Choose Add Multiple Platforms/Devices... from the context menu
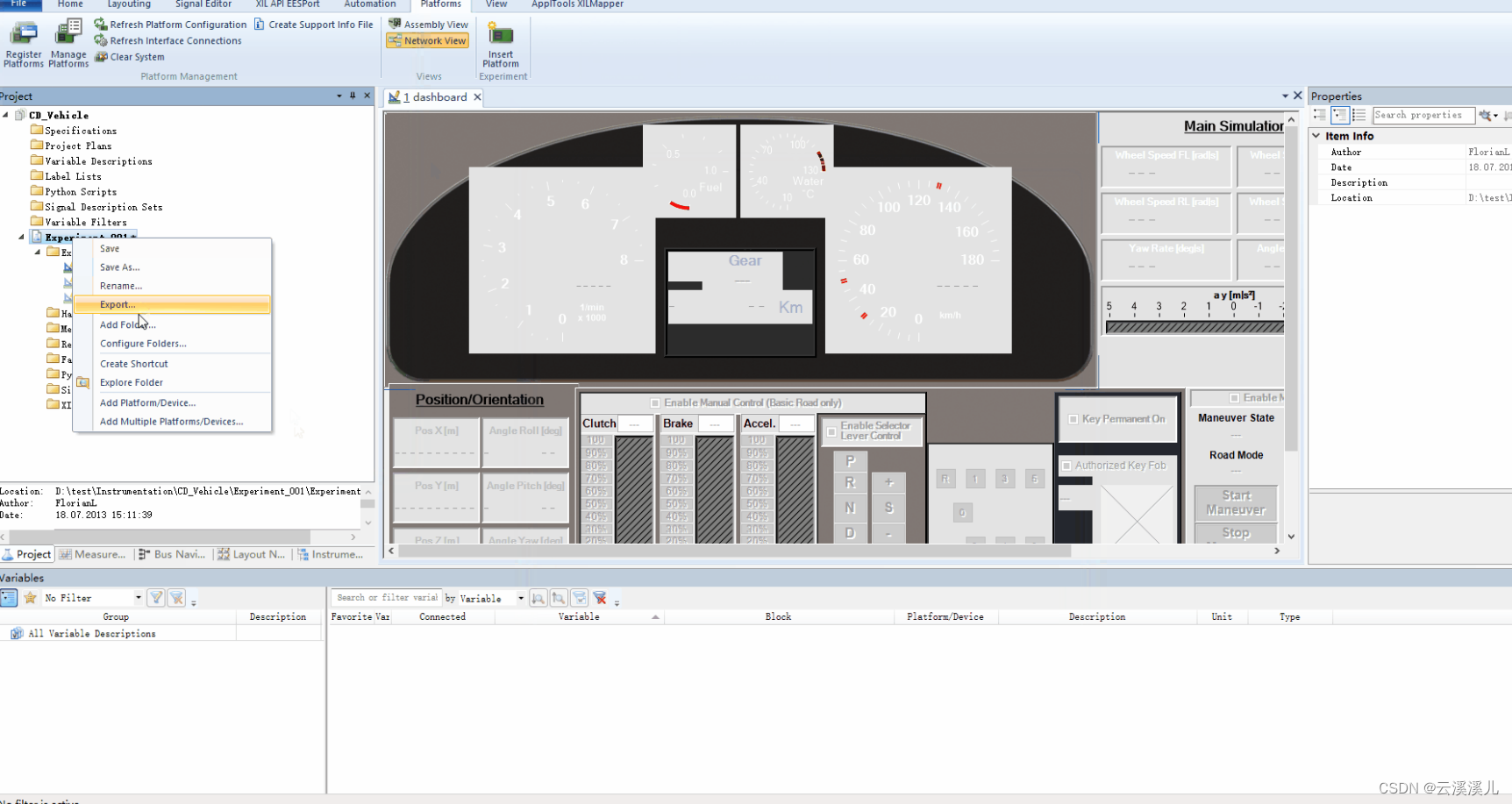Viewport: 1512px width, 804px height. click(x=172, y=422)
